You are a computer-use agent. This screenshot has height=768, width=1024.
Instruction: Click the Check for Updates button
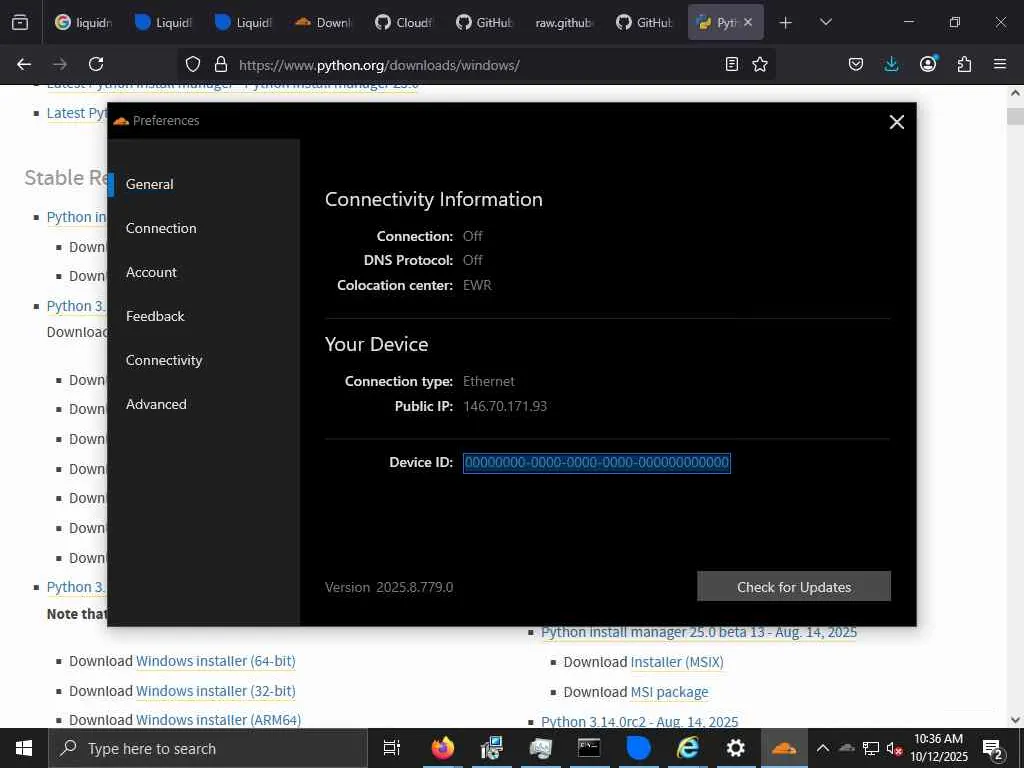[x=793, y=586]
